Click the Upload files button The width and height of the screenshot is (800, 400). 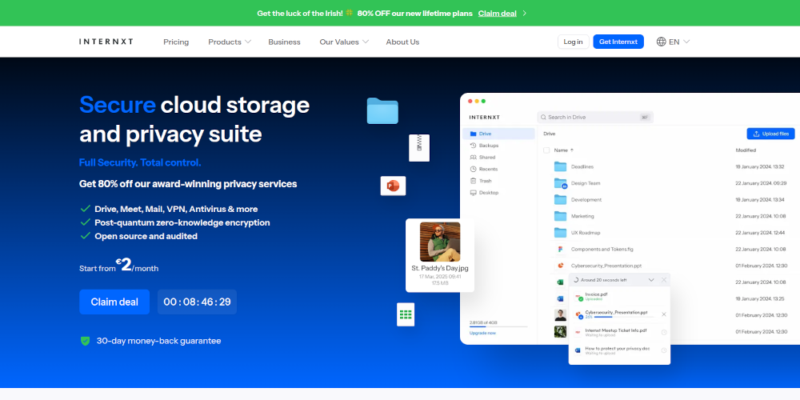pos(771,134)
